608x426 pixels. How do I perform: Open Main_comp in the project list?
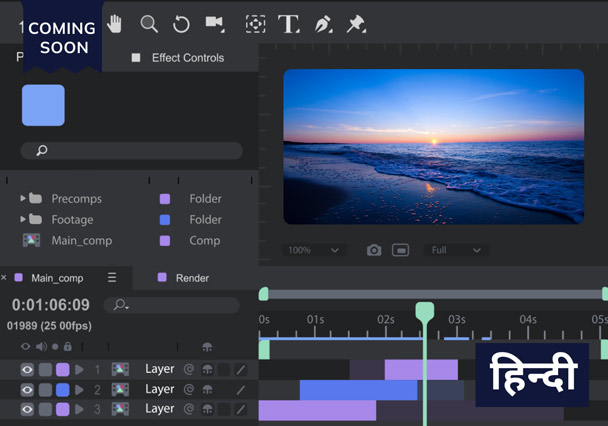[x=81, y=241]
